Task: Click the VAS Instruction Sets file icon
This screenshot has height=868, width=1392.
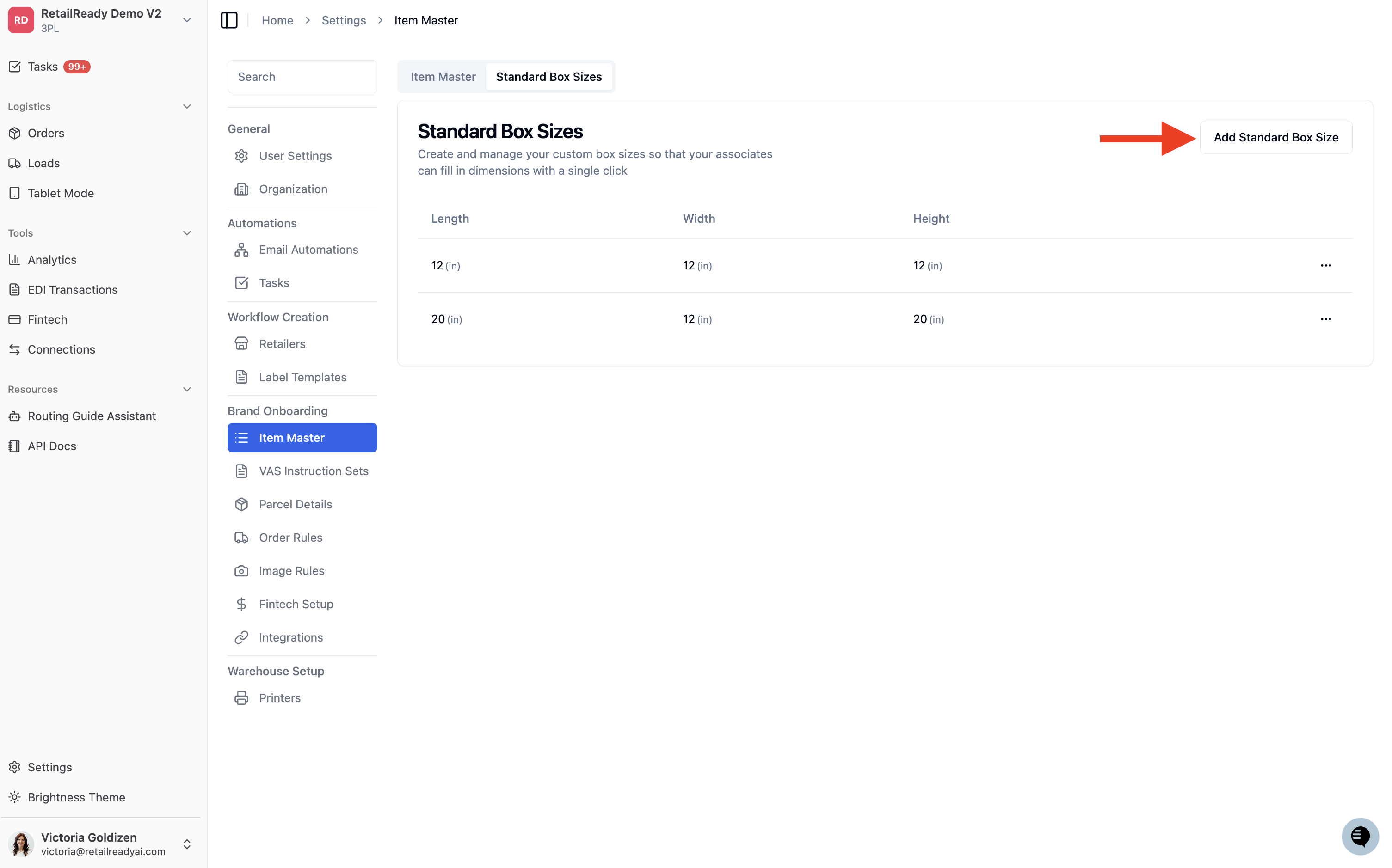Action: click(241, 471)
